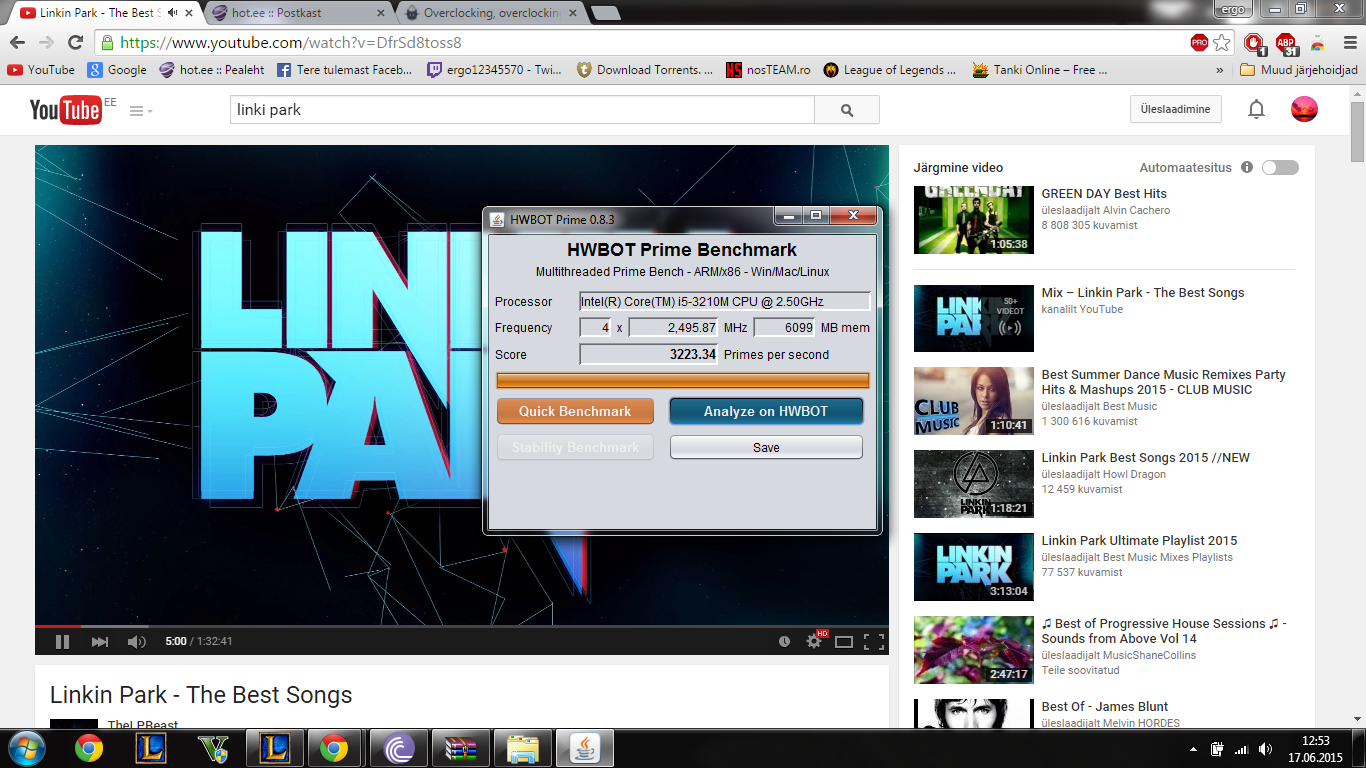Toggle the Automaatesitus autoplay switch

pos(1280,168)
